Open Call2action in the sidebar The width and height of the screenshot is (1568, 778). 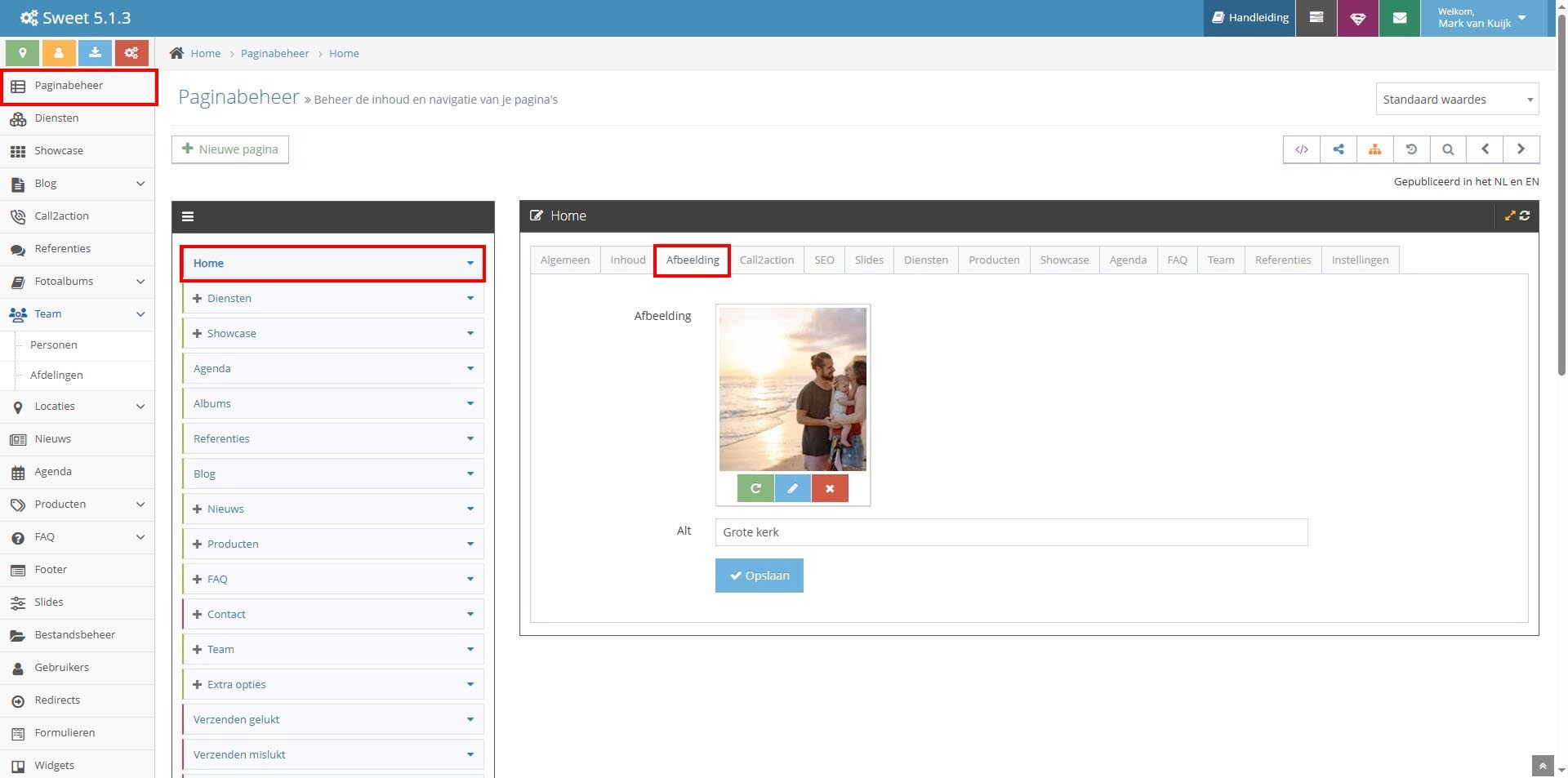[78, 216]
